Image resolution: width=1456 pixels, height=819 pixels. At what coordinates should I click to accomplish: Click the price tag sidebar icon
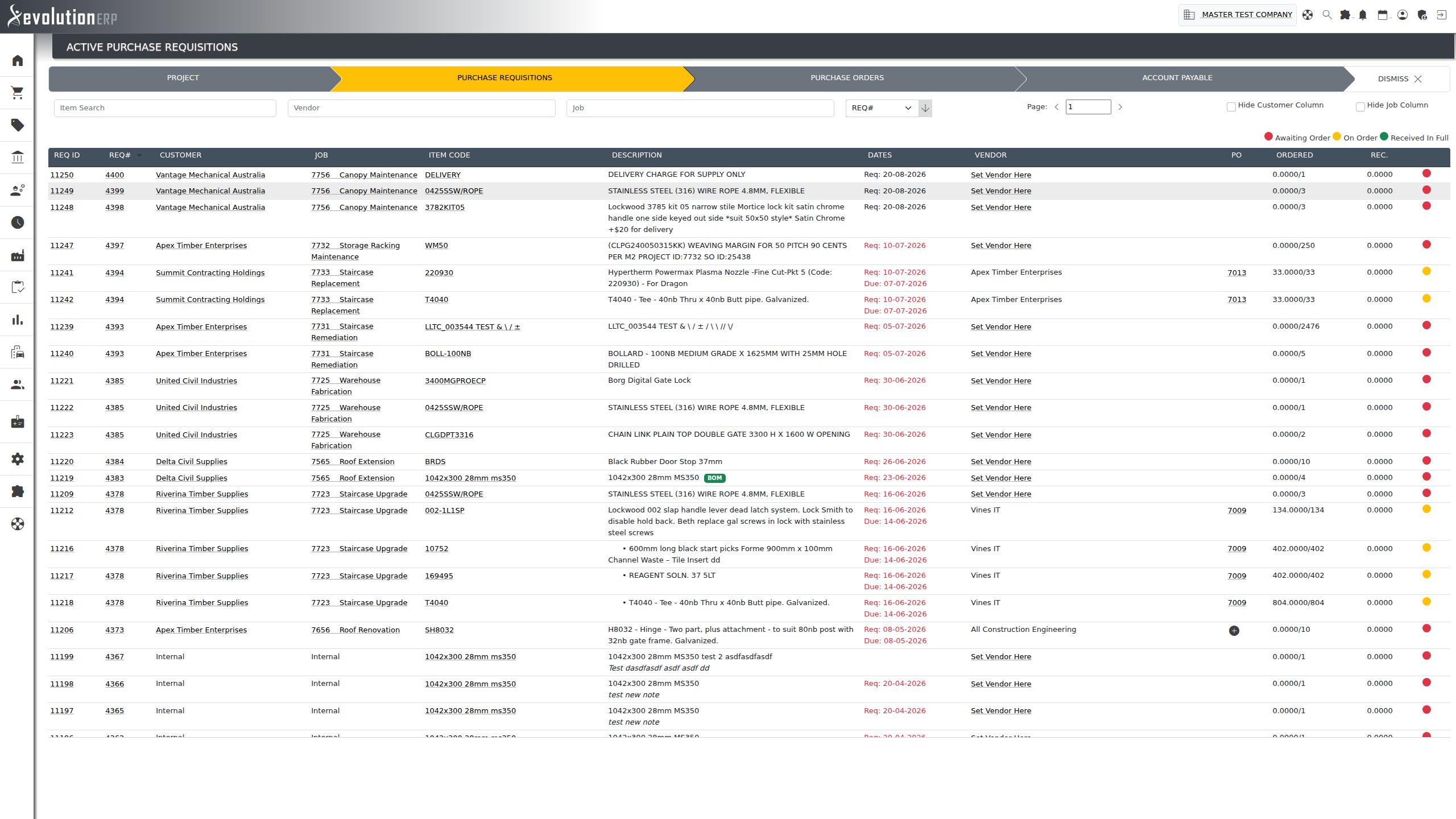point(18,125)
